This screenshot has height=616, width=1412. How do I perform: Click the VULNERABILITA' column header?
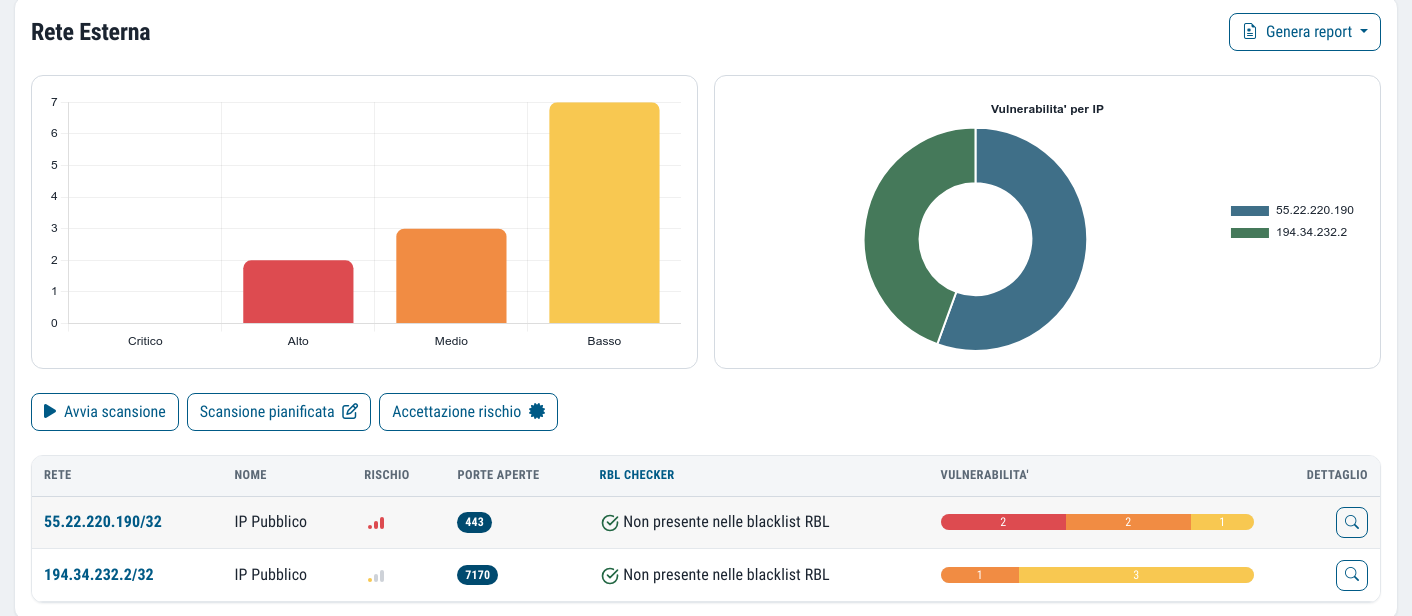click(x=985, y=475)
